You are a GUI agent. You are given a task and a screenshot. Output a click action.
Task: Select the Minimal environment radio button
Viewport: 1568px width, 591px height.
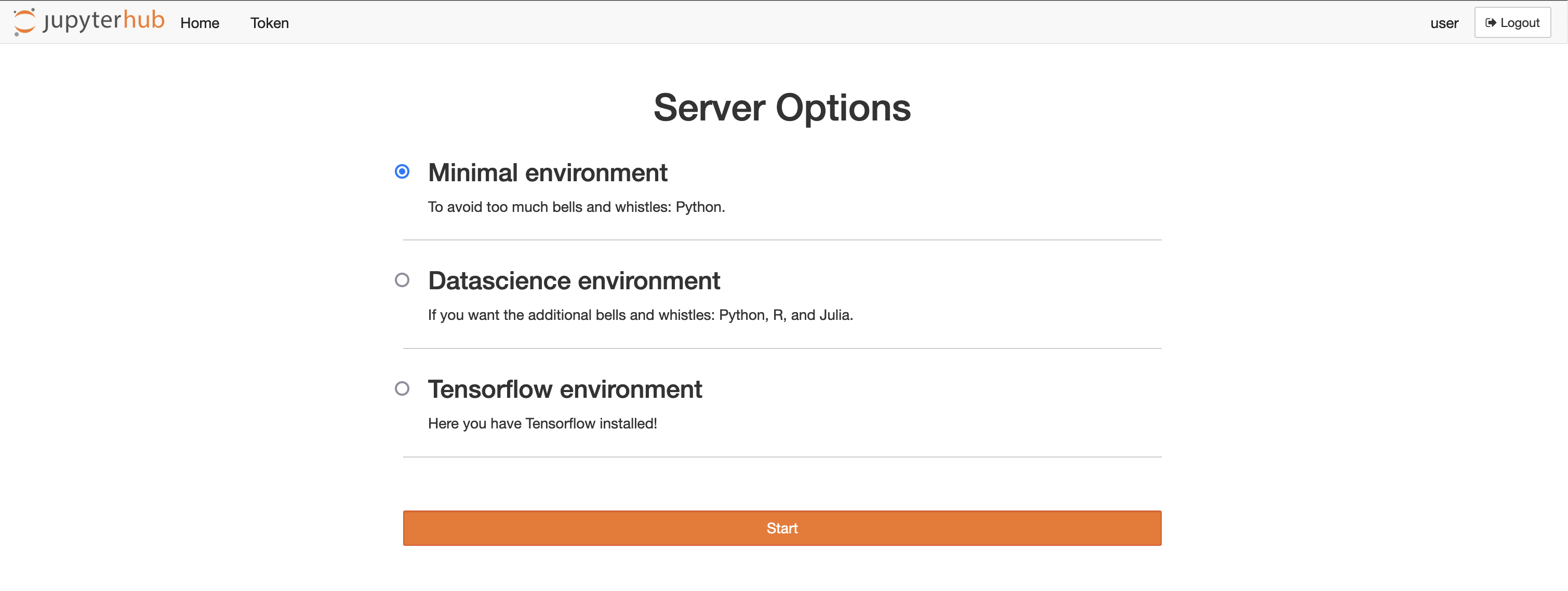[402, 172]
